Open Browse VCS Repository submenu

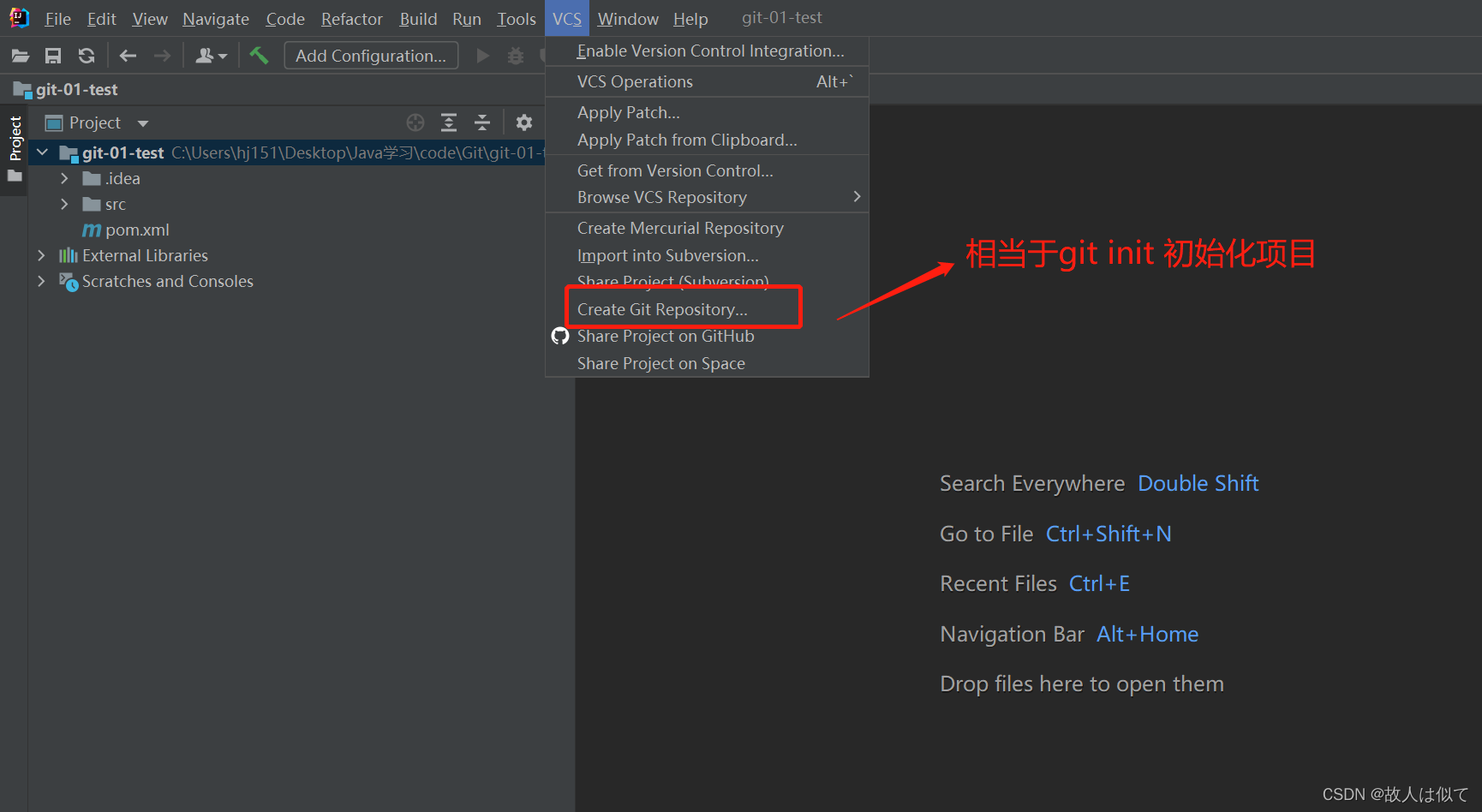tap(708, 197)
